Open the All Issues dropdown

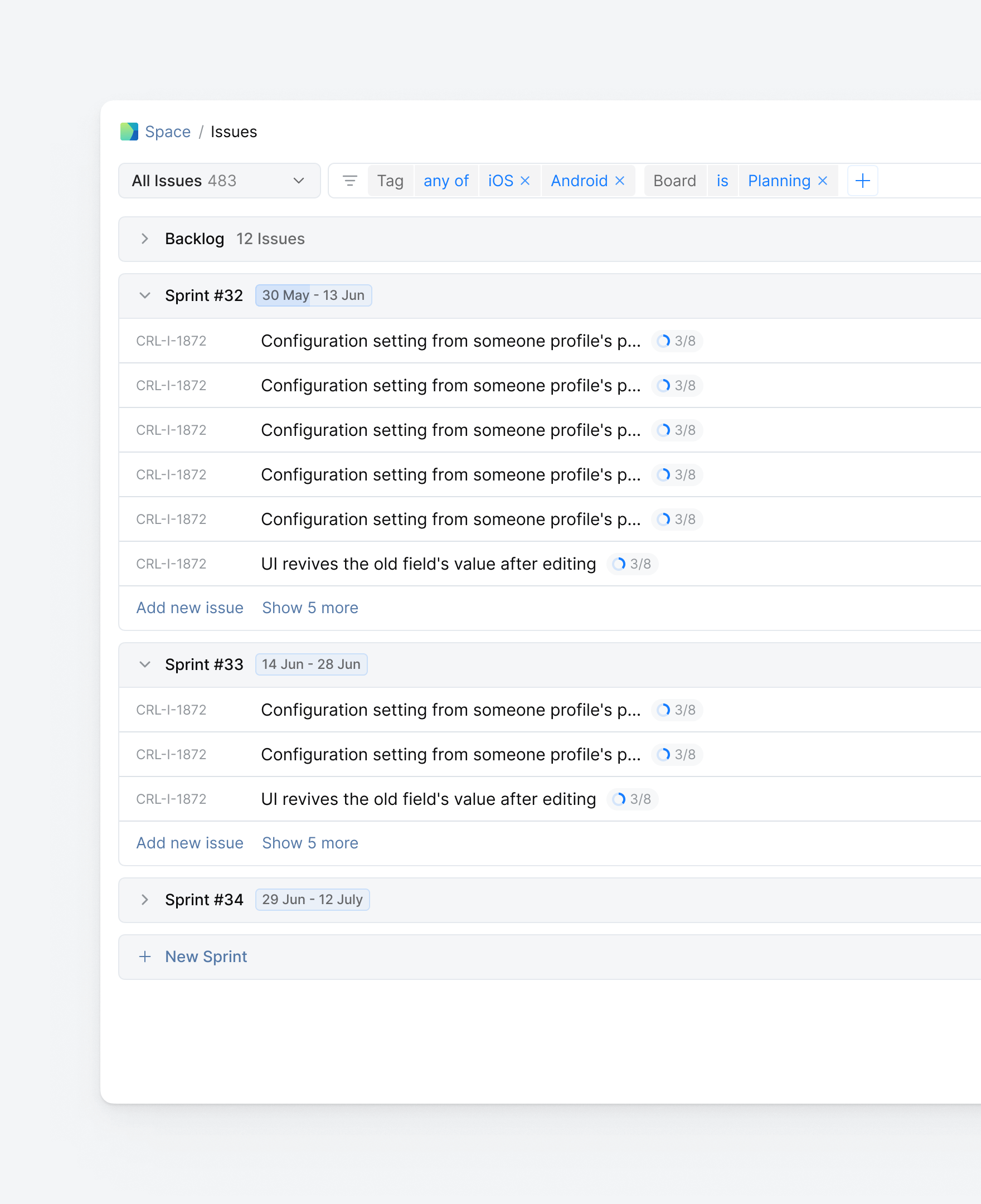219,181
